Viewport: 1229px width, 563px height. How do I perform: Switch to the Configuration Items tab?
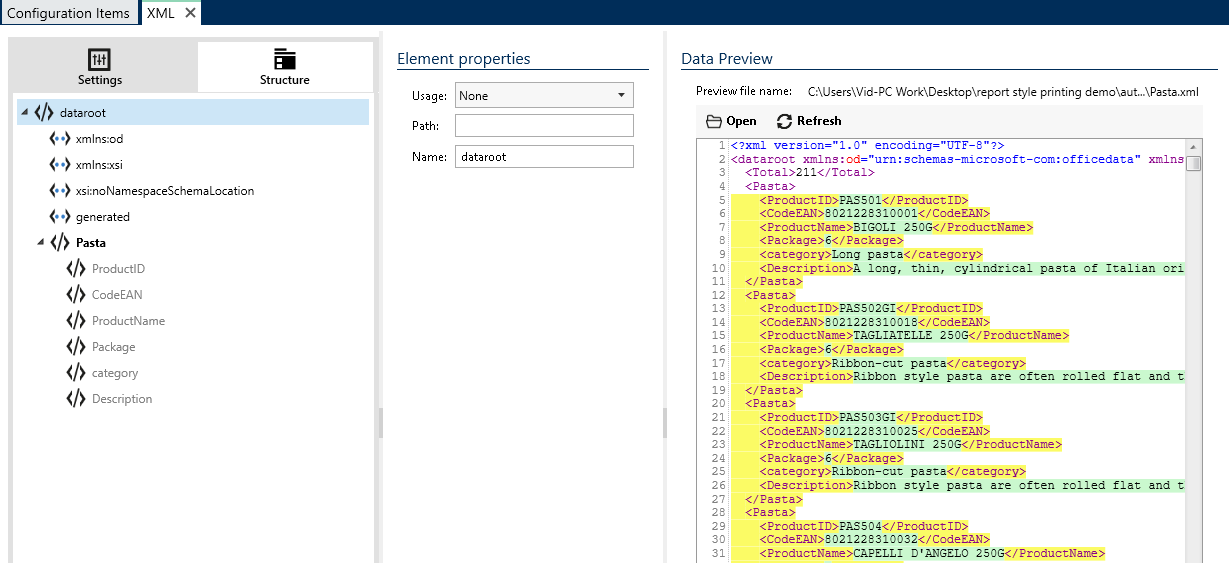[68, 13]
